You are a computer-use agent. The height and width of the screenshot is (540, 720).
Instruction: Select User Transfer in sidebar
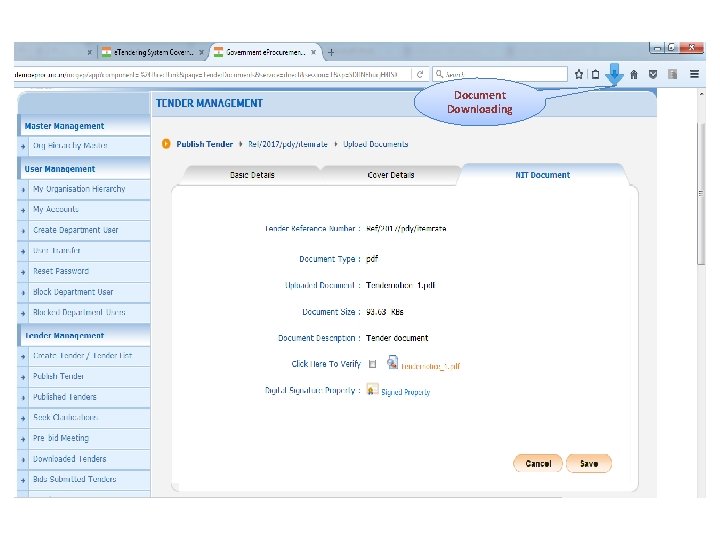tap(89, 251)
